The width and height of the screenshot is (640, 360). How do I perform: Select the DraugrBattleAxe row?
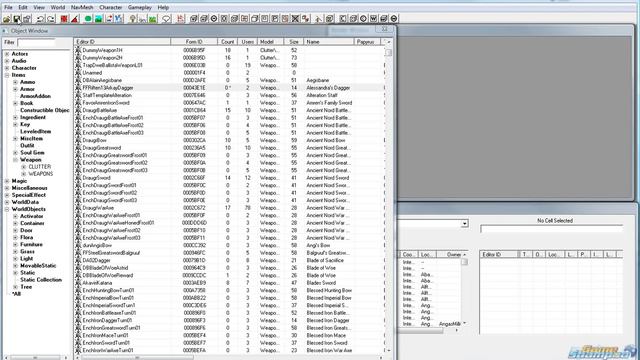coord(229,110)
